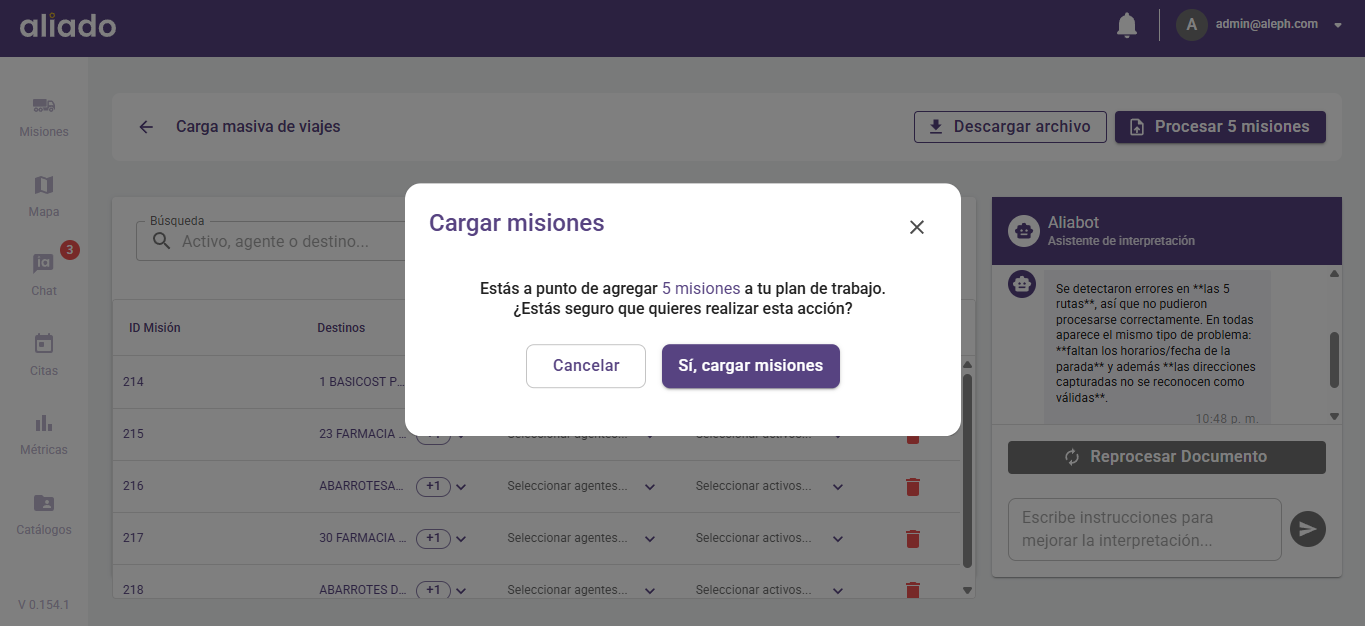Open Misiones truck icon in sidebar
Screen dimensions: 1365x626
tap(44, 106)
